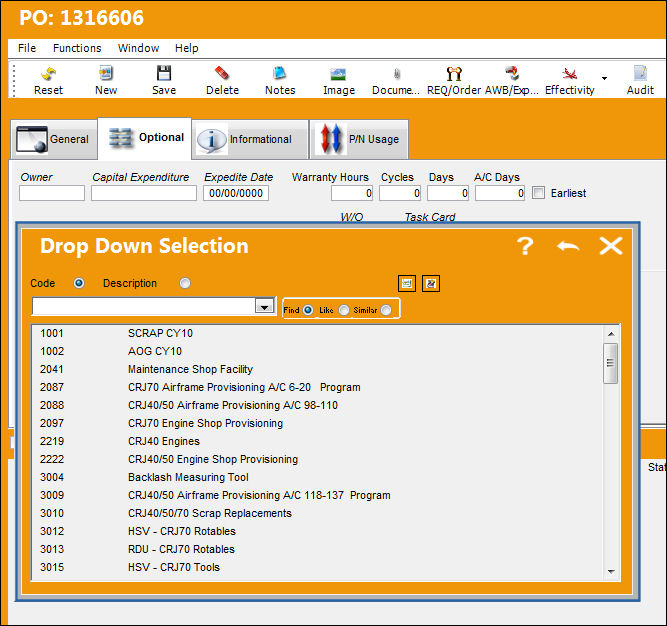Click the list scrollbar up arrow

611,334
